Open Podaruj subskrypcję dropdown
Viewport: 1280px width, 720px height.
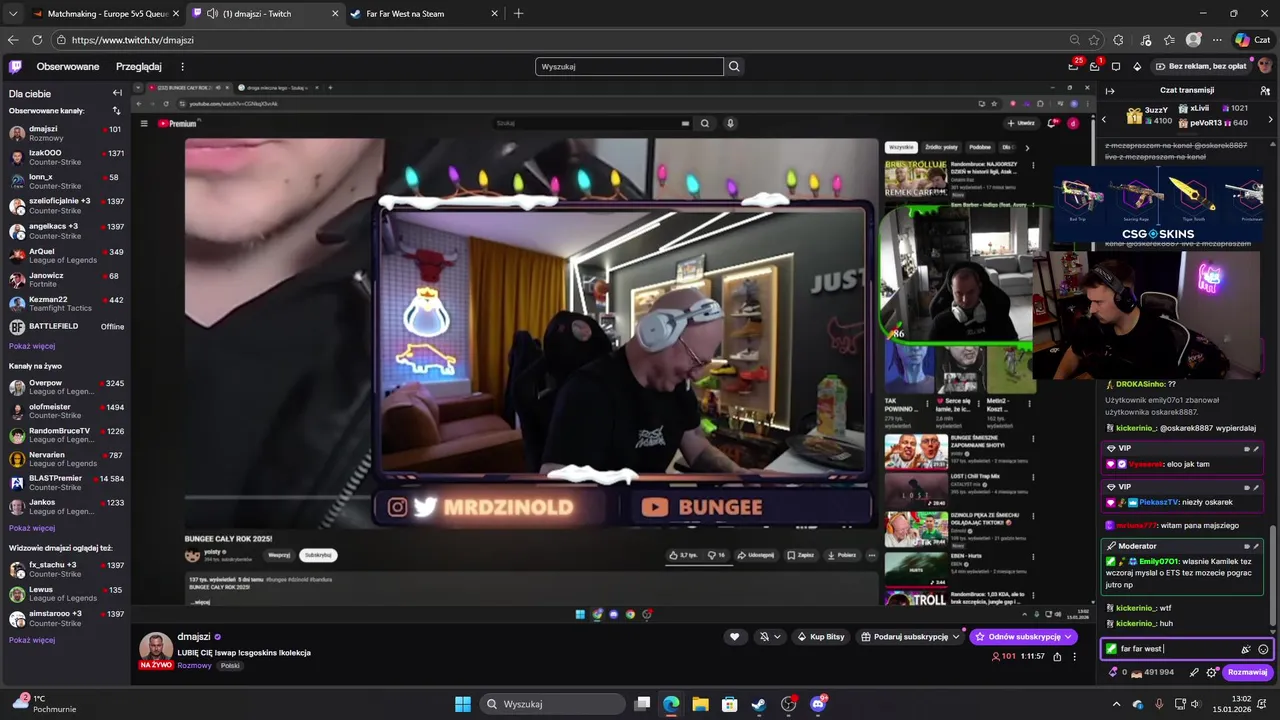909,637
